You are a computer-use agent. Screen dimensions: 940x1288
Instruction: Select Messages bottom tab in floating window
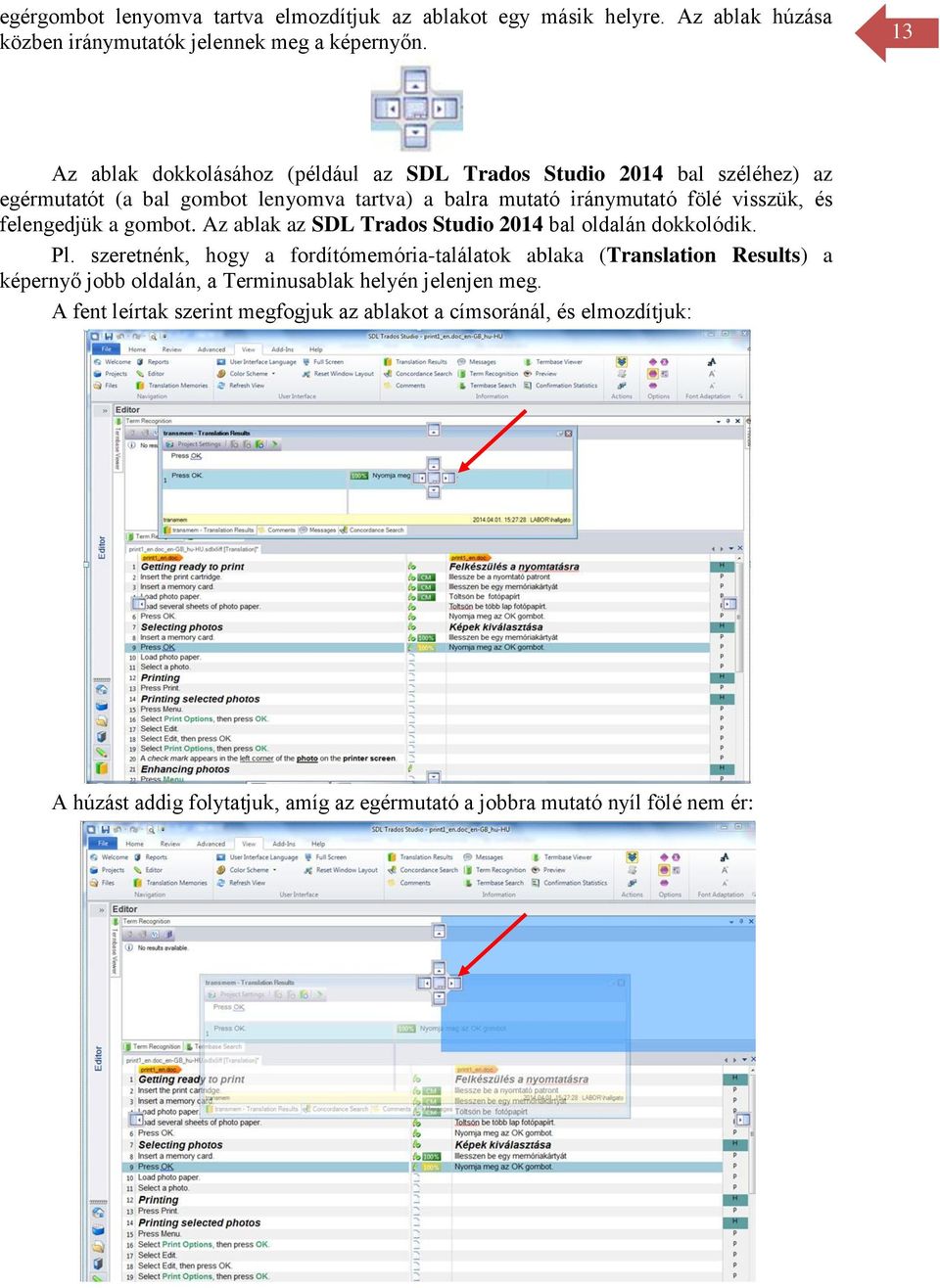(x=318, y=530)
